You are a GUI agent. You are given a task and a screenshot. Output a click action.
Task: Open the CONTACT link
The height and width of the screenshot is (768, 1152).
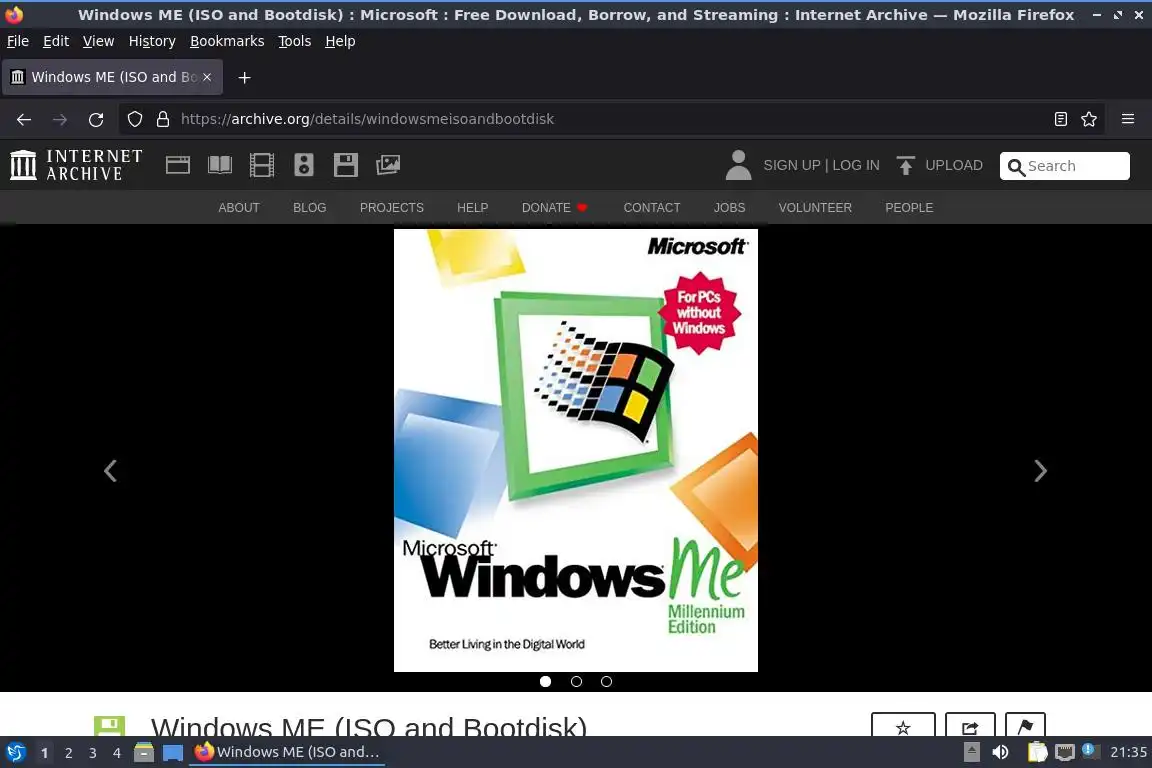point(652,208)
